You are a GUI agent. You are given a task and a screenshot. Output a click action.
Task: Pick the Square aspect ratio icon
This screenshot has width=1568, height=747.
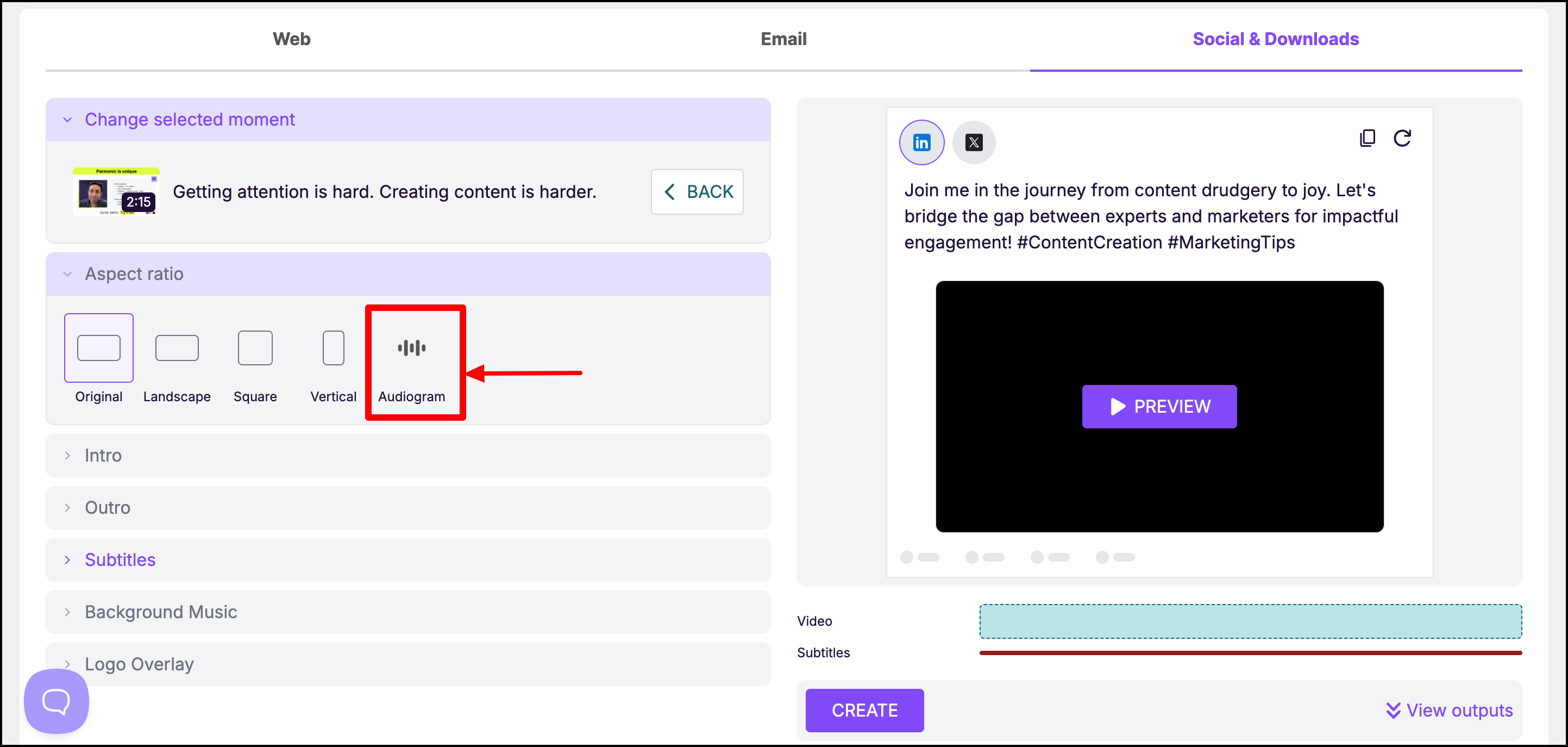255,348
